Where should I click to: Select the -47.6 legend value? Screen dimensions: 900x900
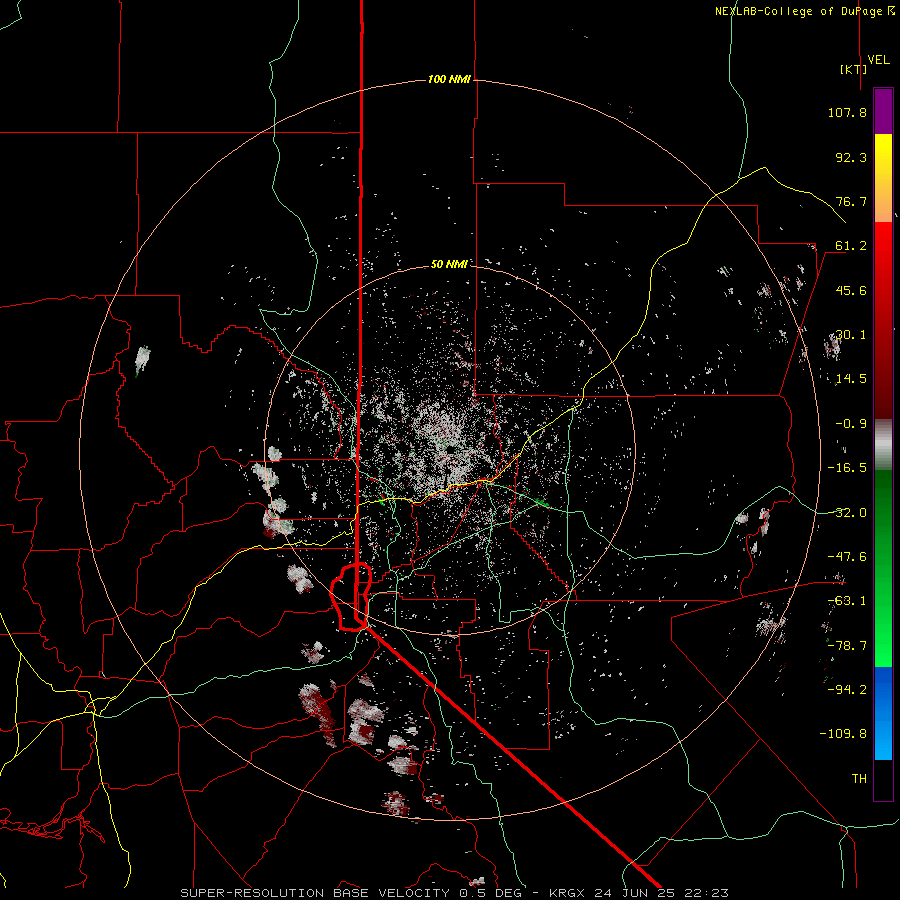[847, 557]
